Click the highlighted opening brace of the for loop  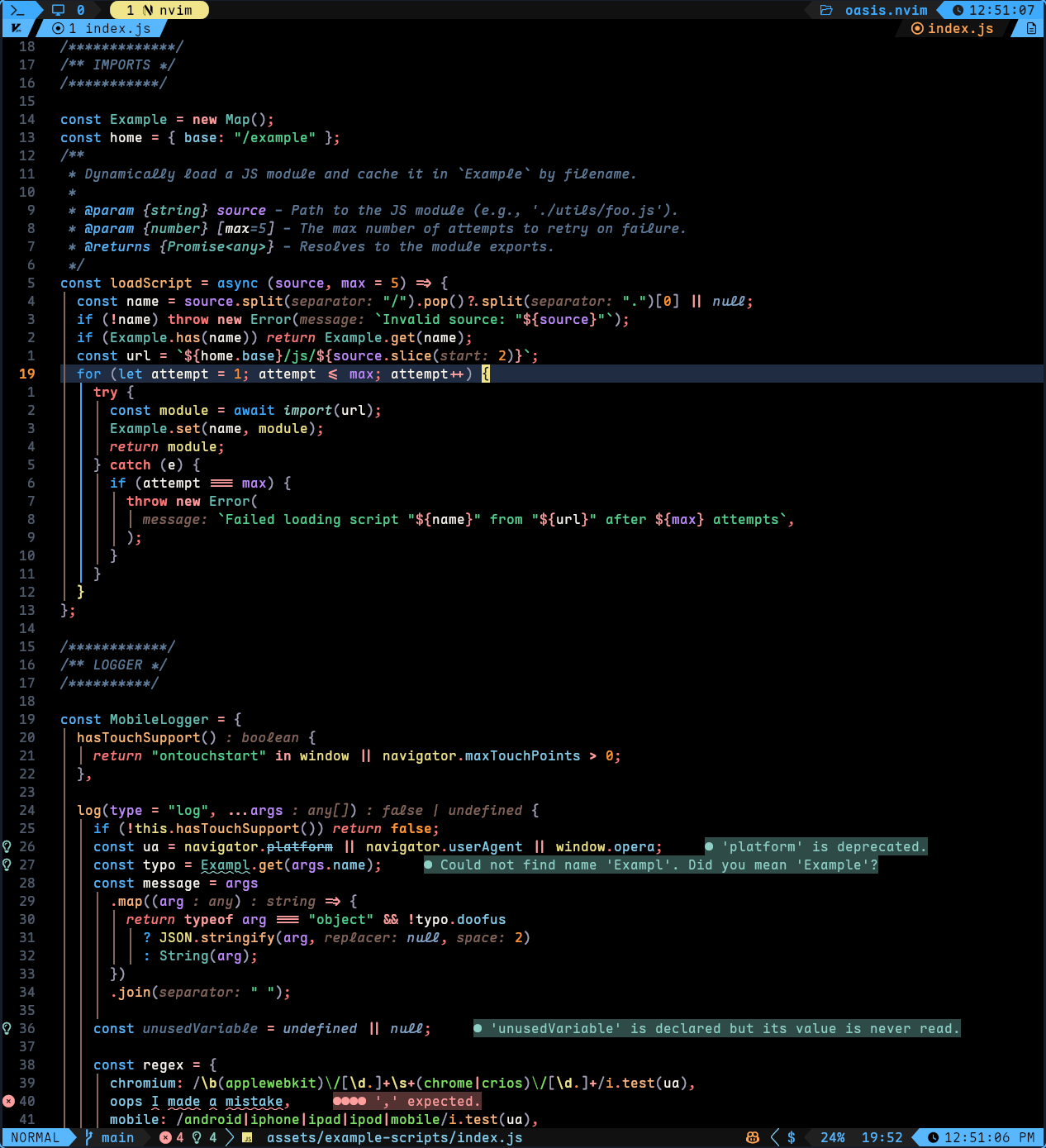[x=486, y=374]
